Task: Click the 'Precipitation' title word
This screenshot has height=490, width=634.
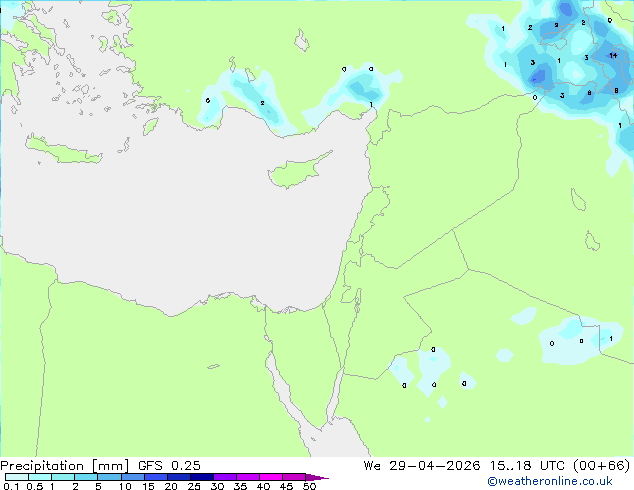Action: [42, 466]
